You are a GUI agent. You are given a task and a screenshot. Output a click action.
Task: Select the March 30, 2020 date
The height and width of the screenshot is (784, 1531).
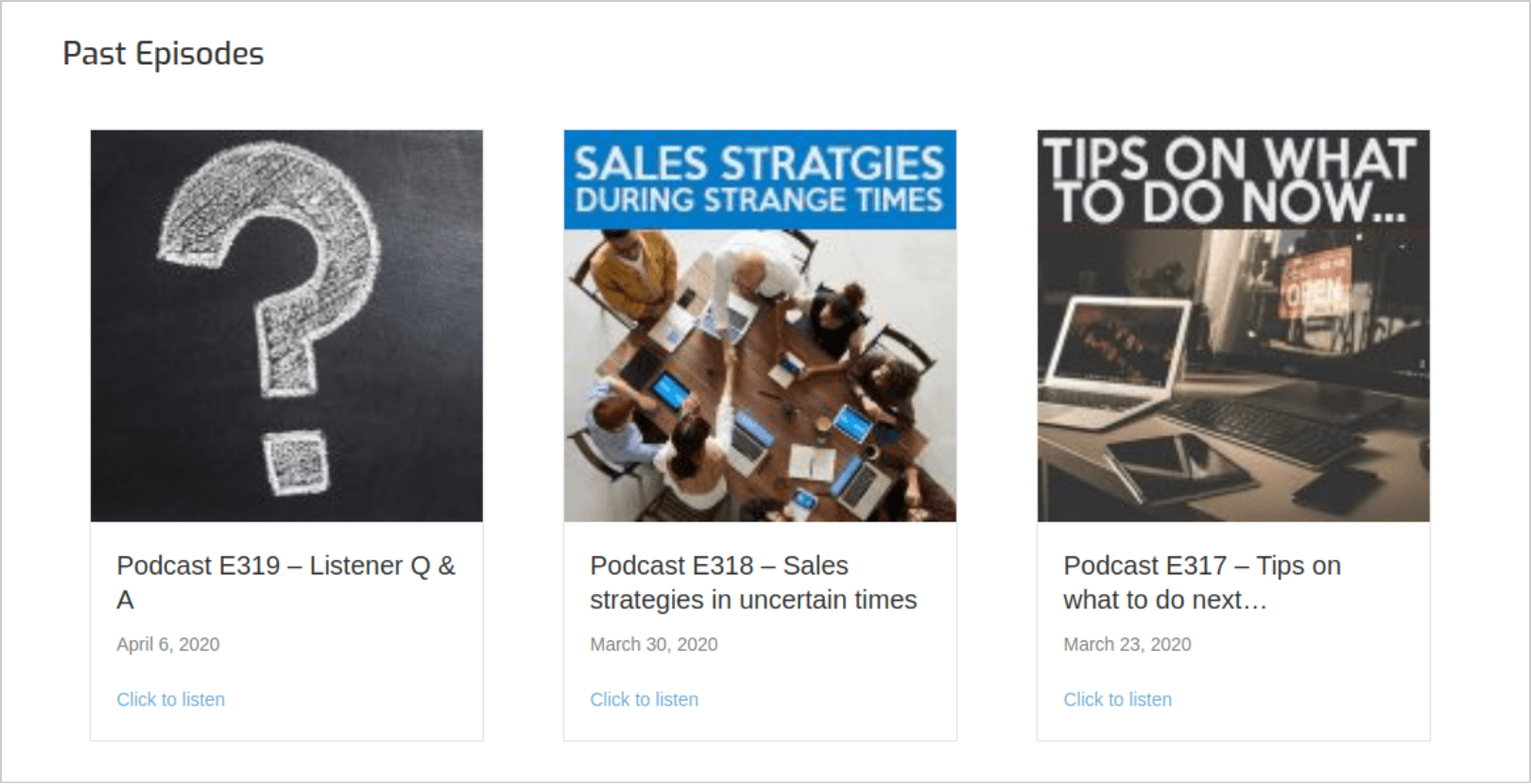654,644
